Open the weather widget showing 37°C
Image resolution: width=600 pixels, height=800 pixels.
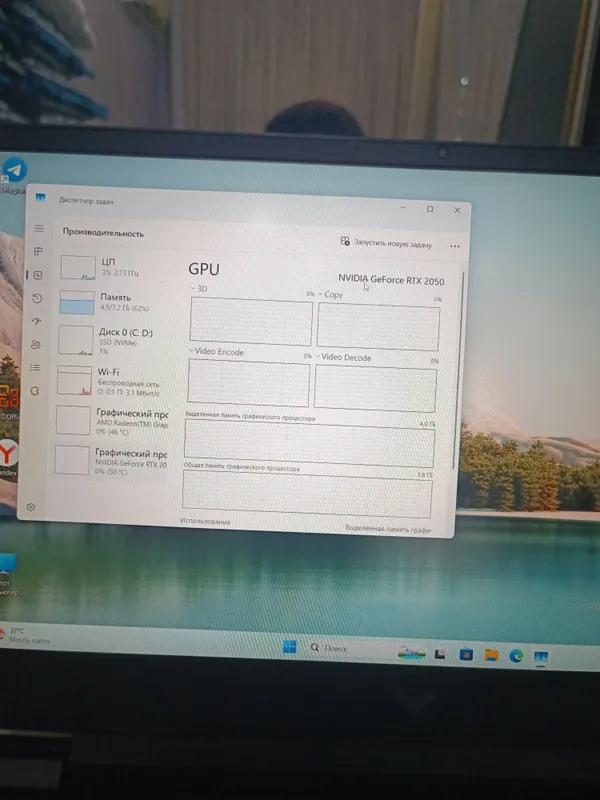(26, 635)
